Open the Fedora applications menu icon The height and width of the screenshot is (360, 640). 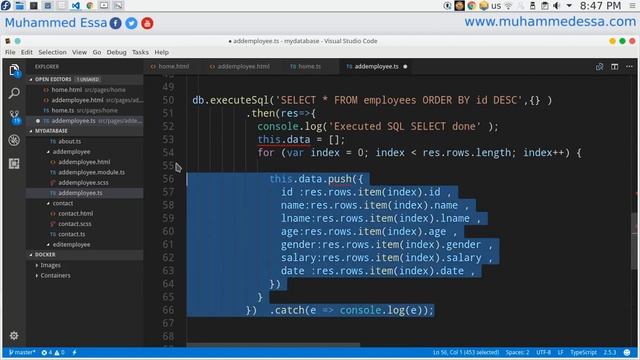tap(6, 6)
